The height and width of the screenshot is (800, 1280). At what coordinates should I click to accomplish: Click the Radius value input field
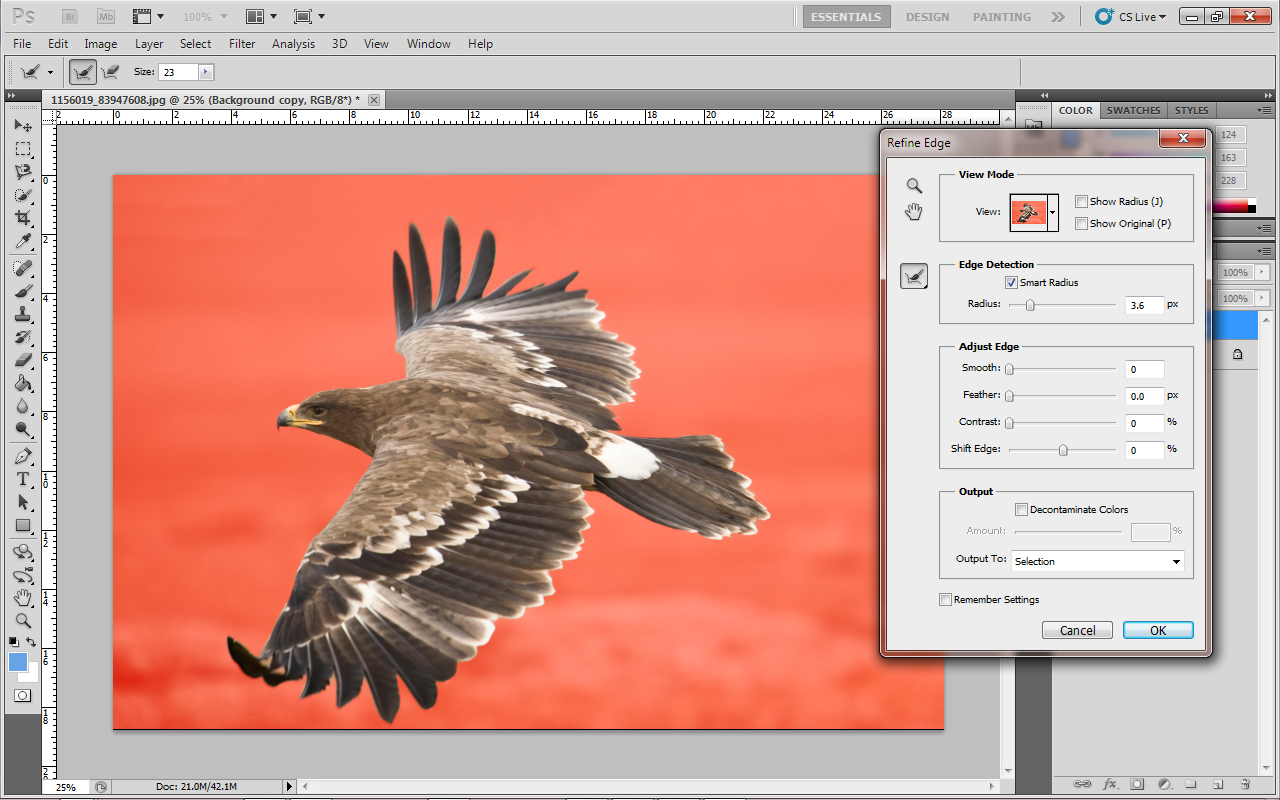(1144, 306)
